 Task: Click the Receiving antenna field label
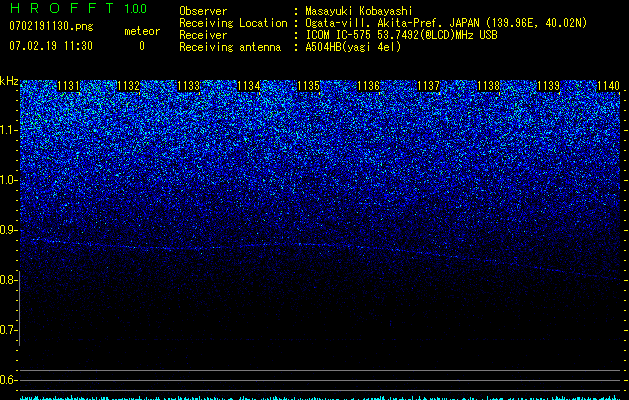click(x=230, y=47)
